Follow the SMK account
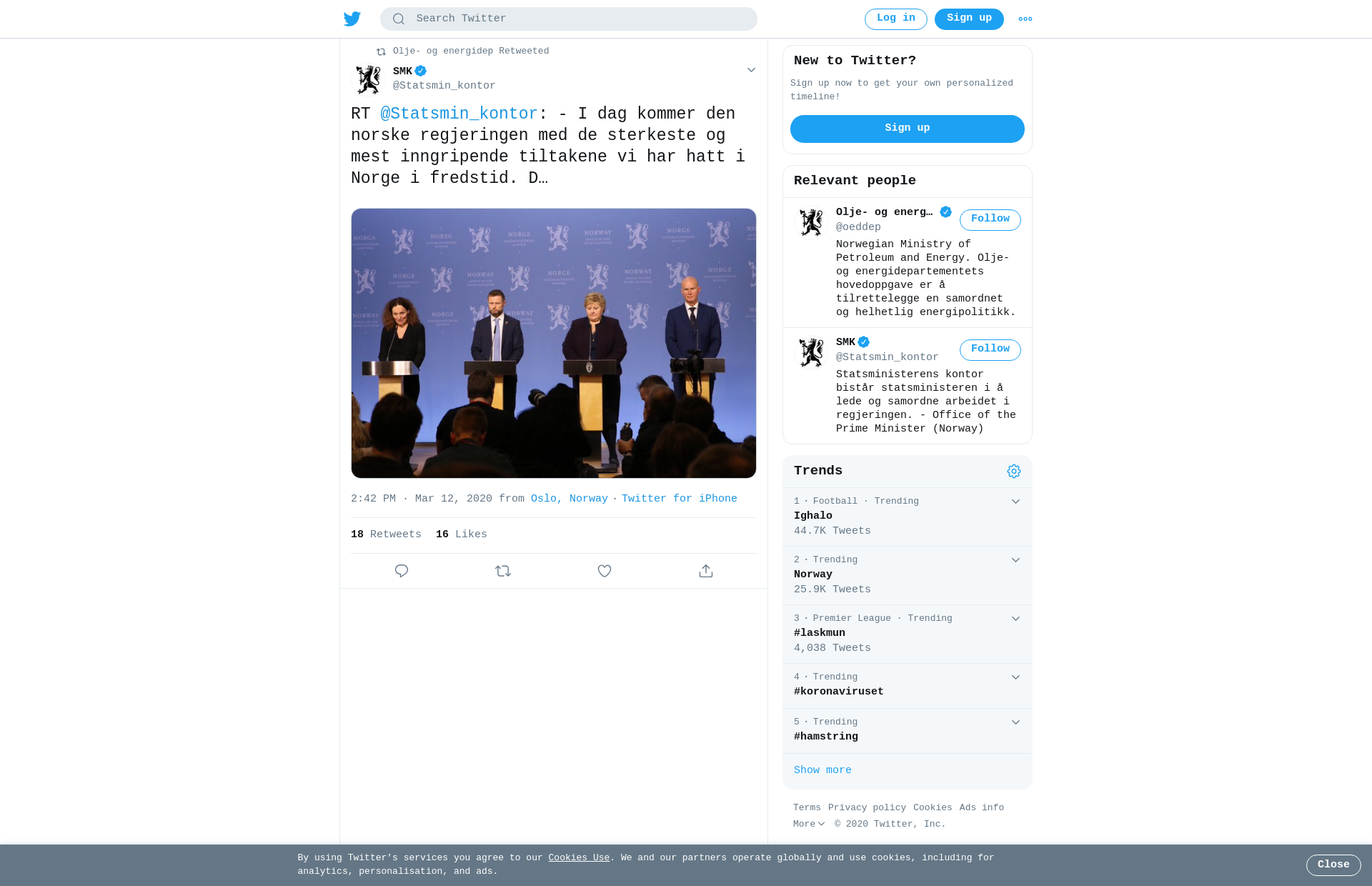This screenshot has height=886, width=1372. tap(990, 350)
